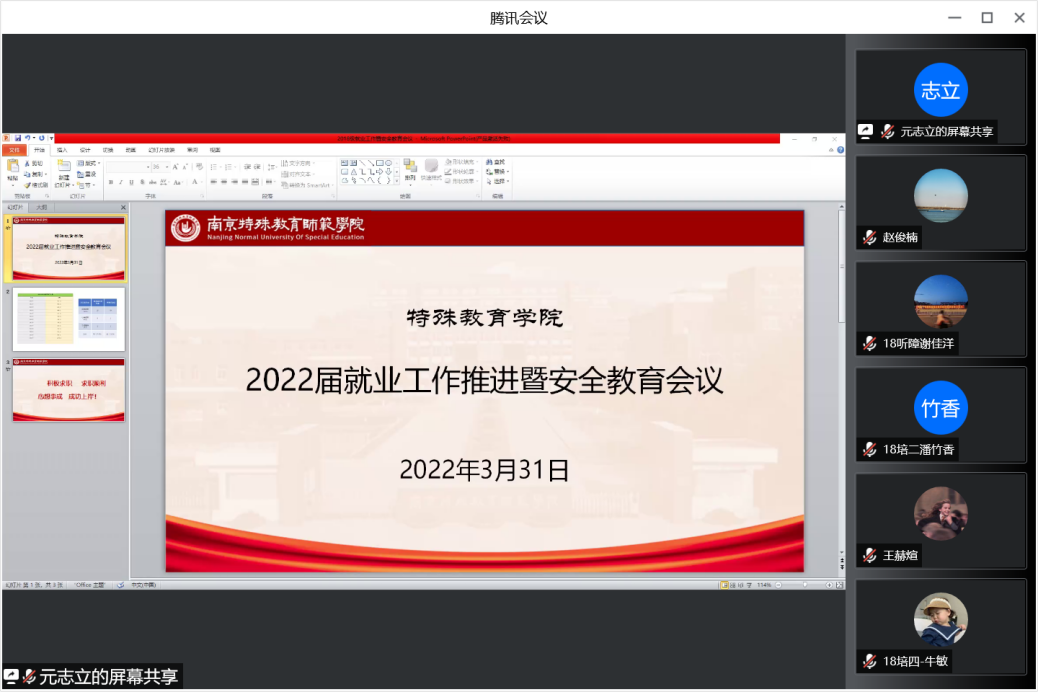Click the New Slide icon in the ribbon
The height and width of the screenshot is (692, 1038).
point(63,168)
